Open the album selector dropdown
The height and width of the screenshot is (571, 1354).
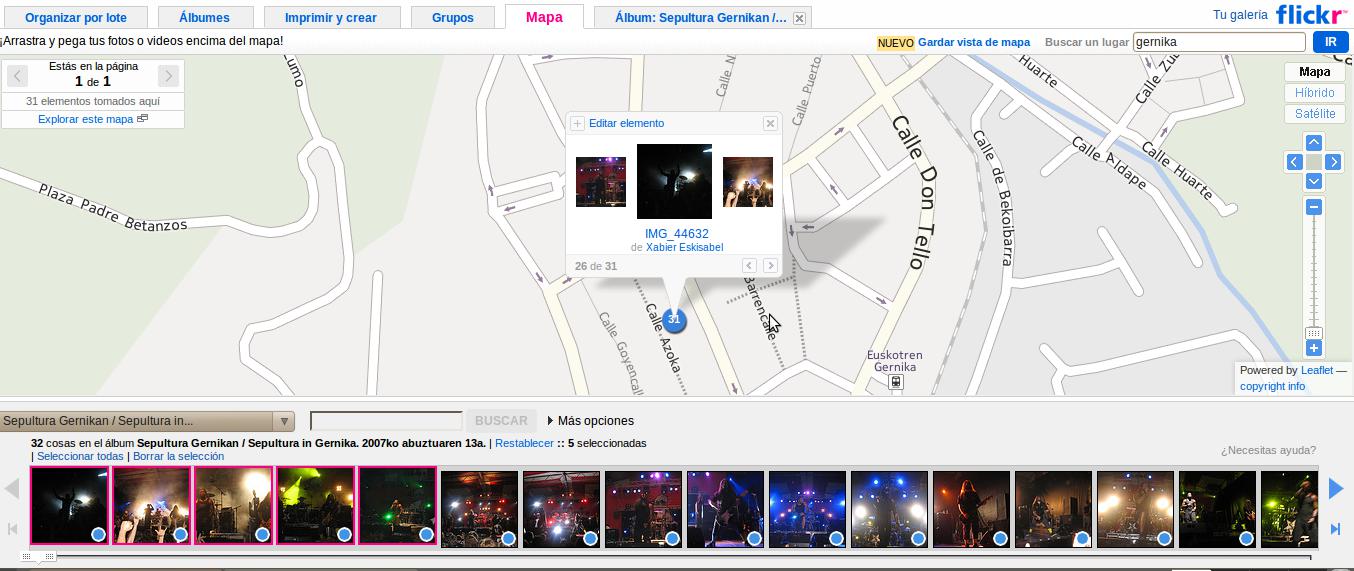[x=284, y=421]
